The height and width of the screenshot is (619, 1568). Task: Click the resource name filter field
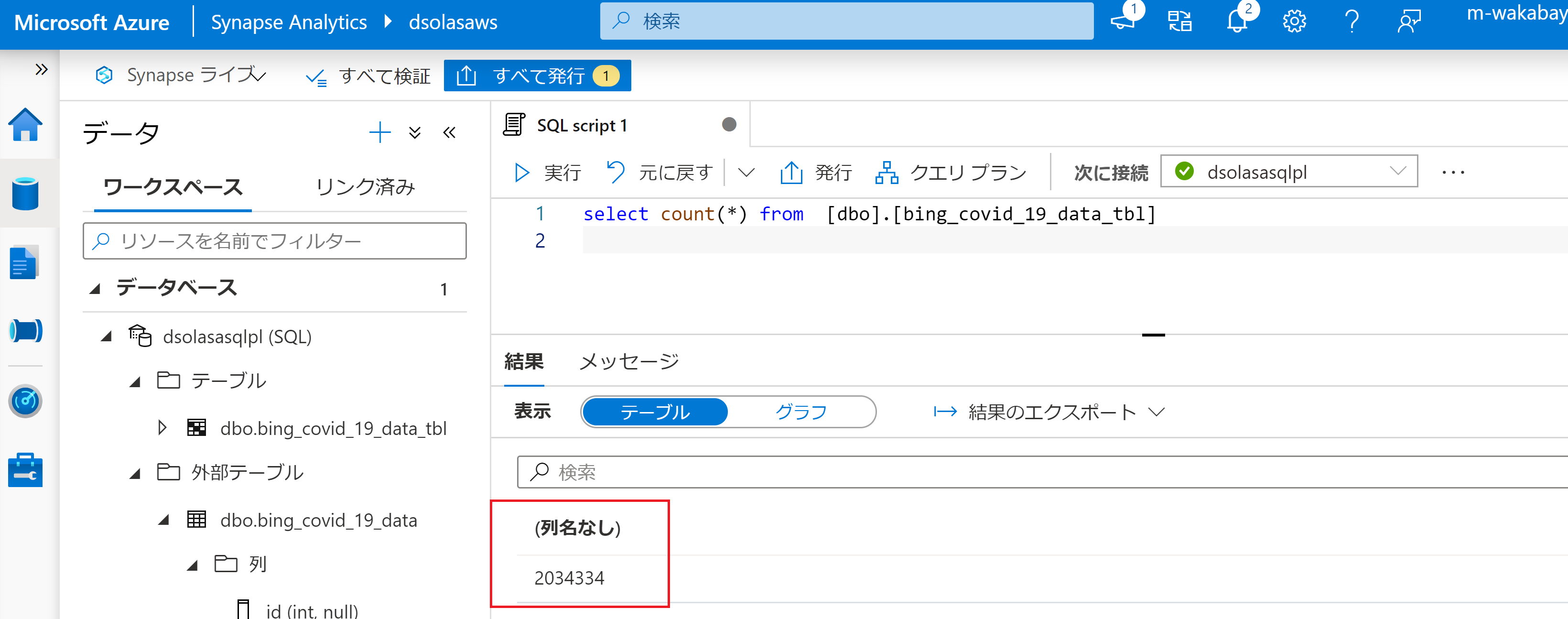tap(274, 241)
